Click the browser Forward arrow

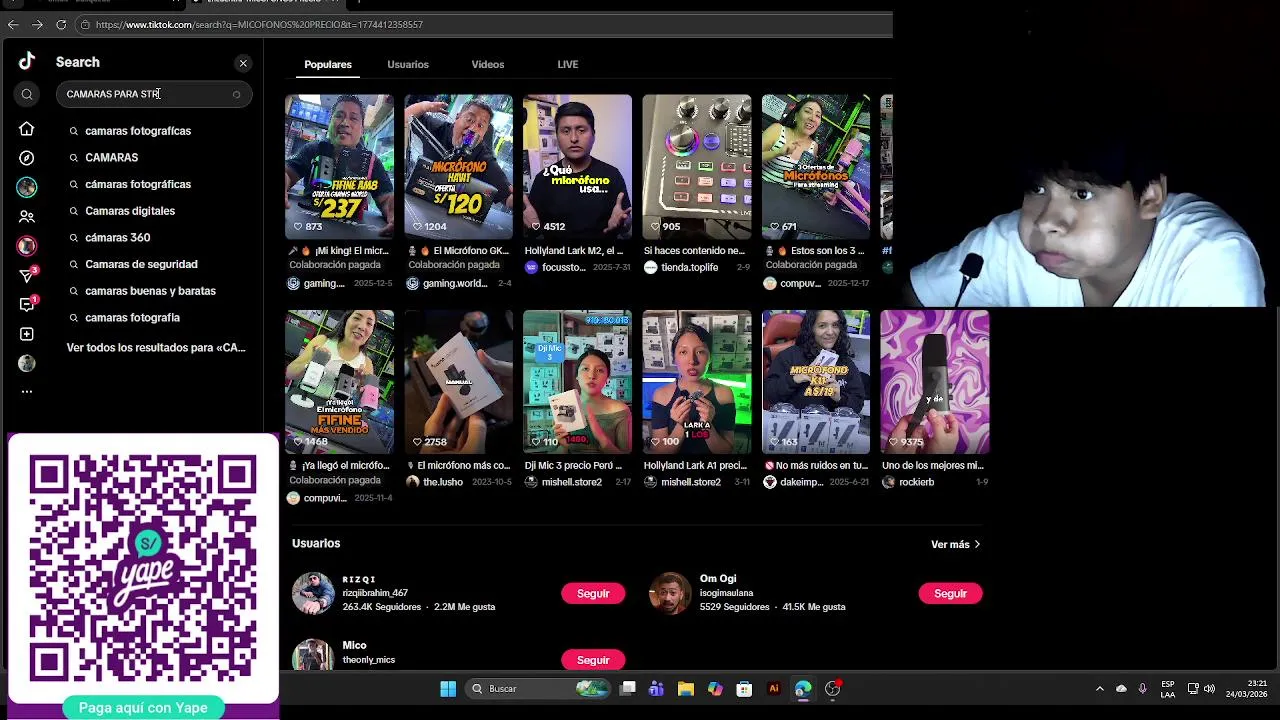(x=37, y=24)
